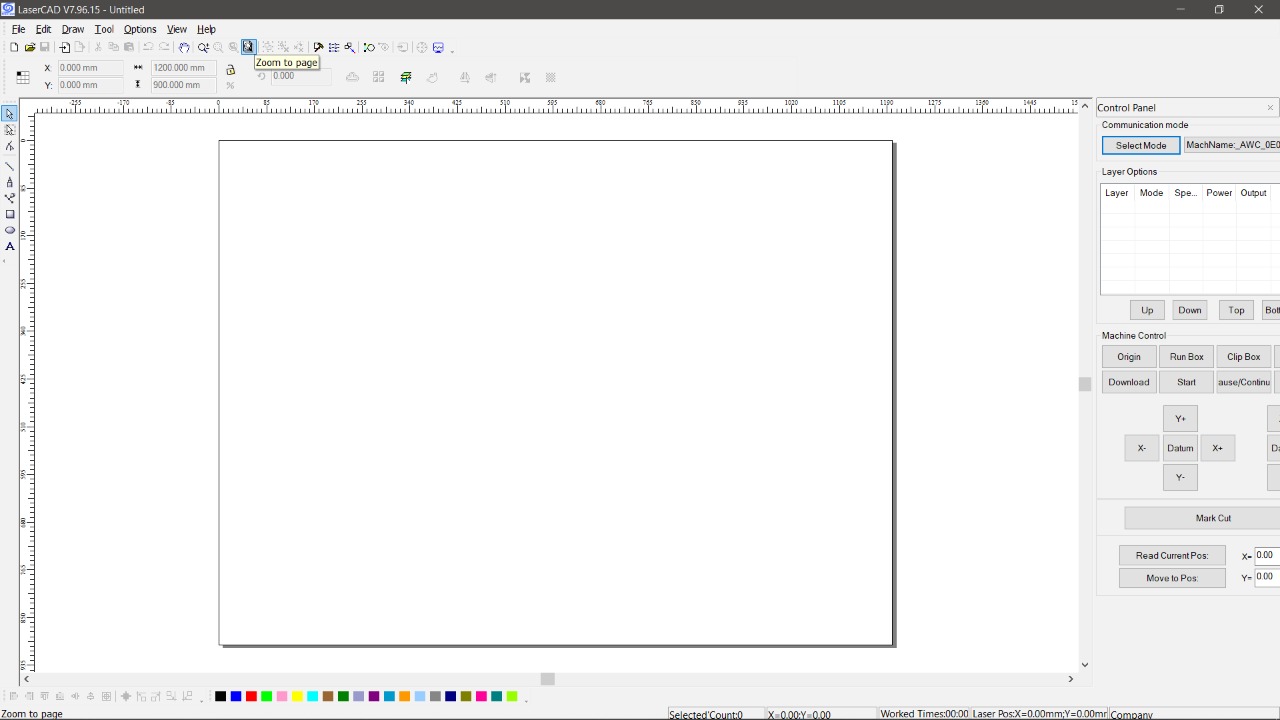Click the Top layer button
This screenshot has height=720, width=1280.
tap(1236, 310)
